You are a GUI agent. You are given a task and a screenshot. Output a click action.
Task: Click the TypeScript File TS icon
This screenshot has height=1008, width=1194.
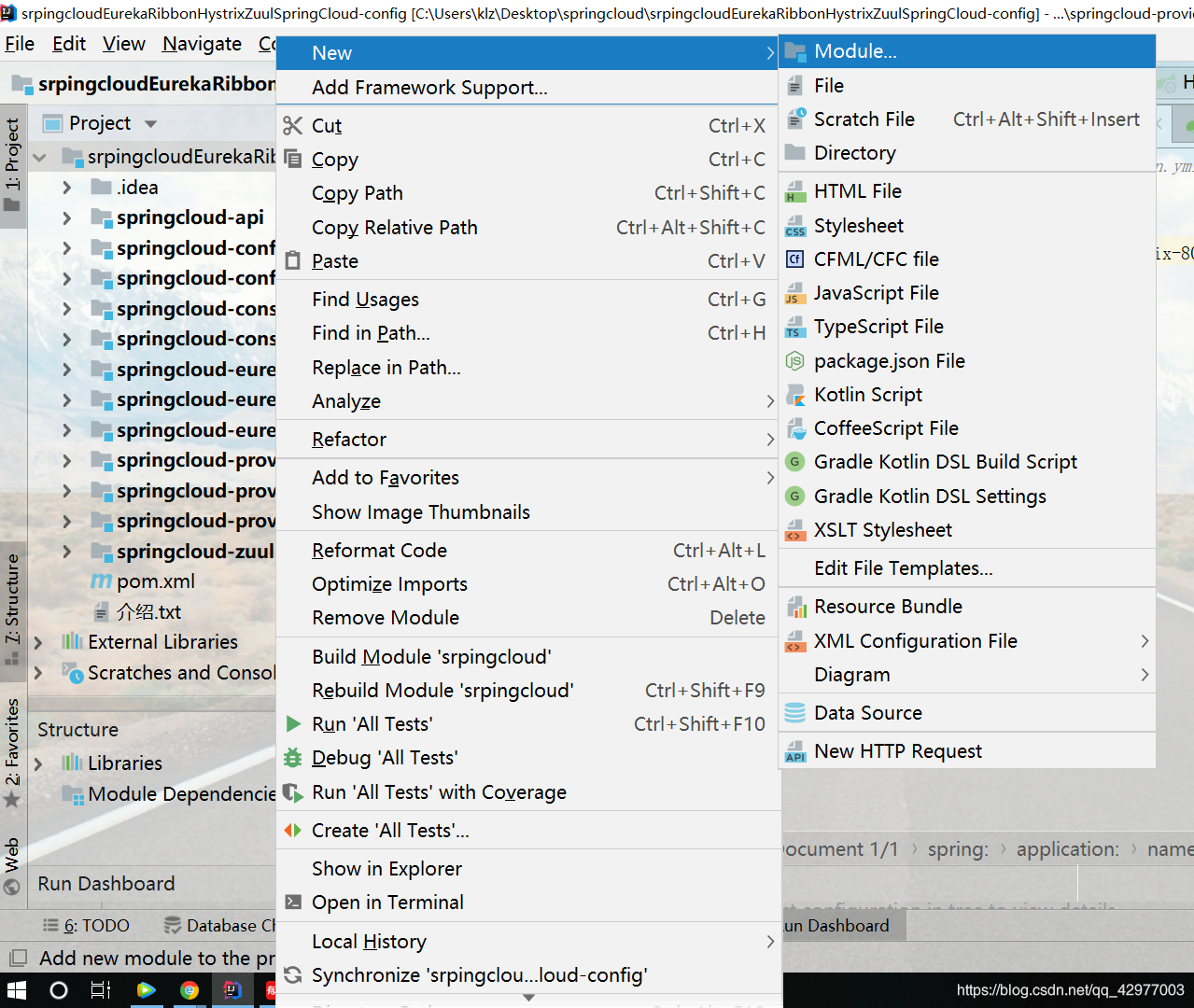[795, 327]
